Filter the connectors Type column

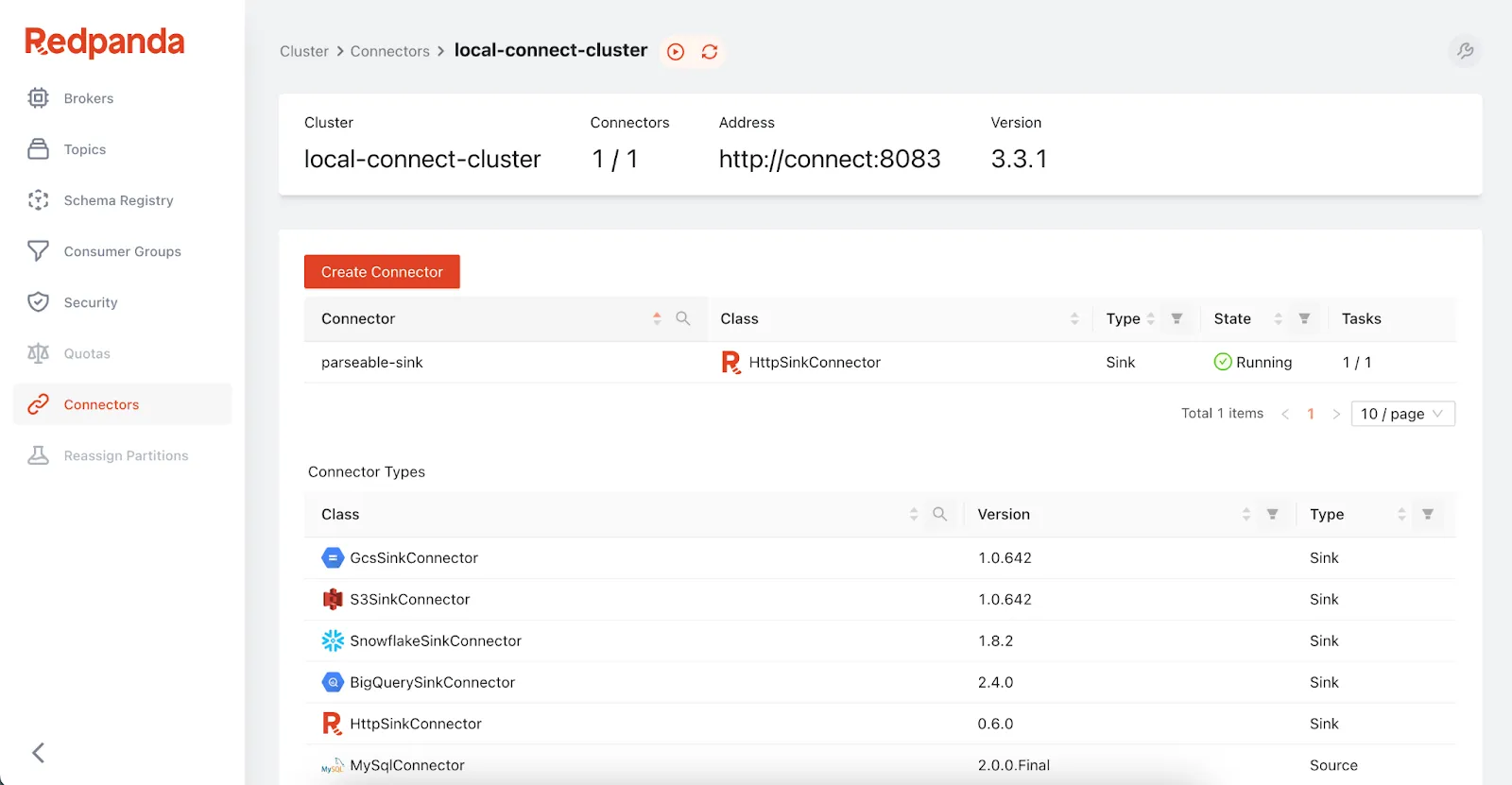[1177, 319]
